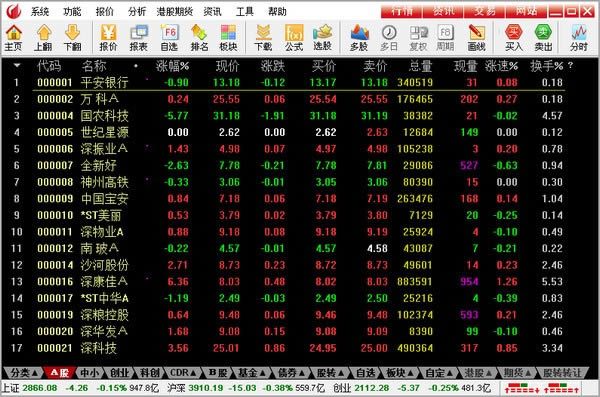The height and width of the screenshot is (397, 600).
Task: Open the table header dropdown triangle
Action: coord(16,65)
